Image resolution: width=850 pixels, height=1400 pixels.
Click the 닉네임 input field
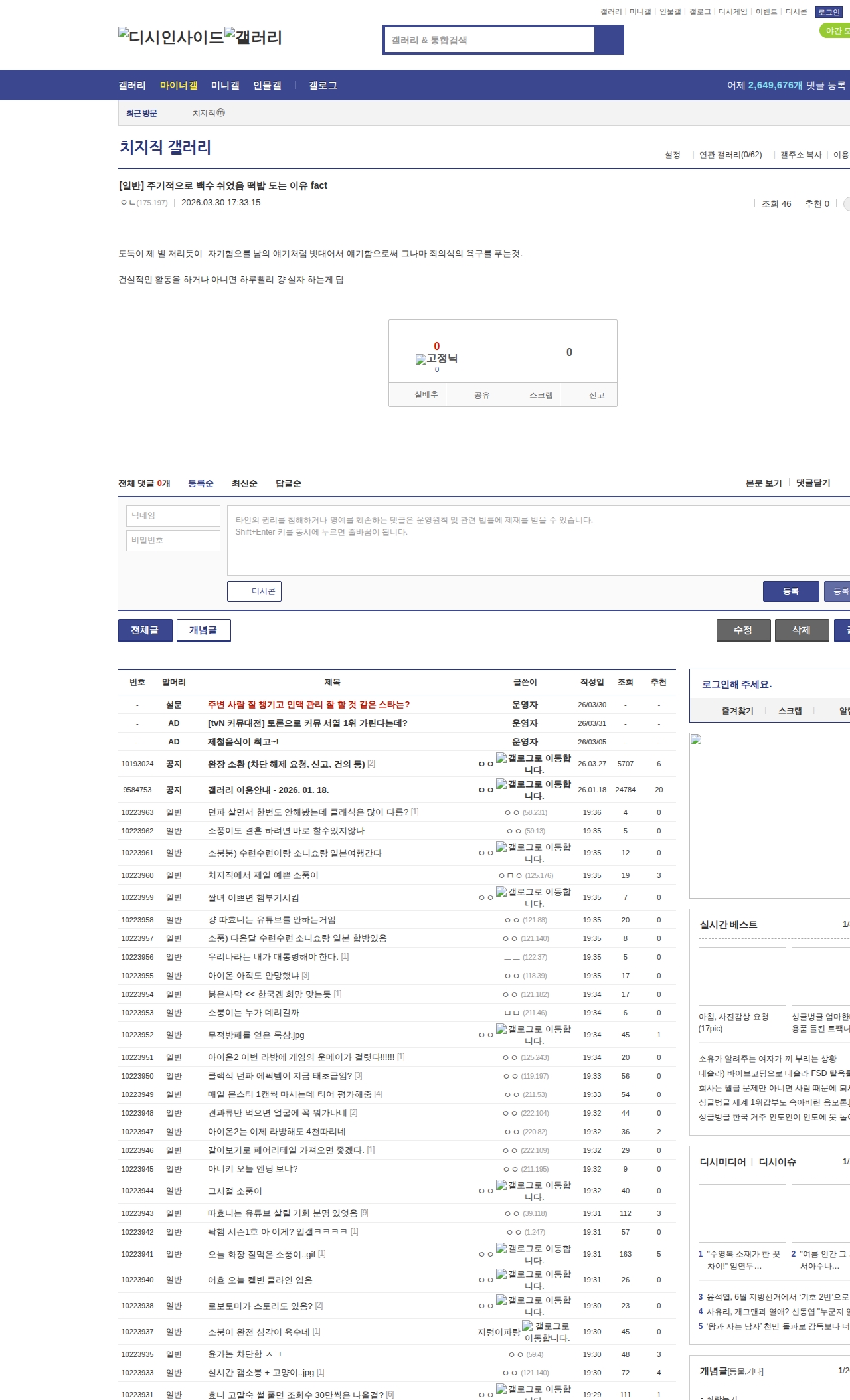[x=173, y=516]
